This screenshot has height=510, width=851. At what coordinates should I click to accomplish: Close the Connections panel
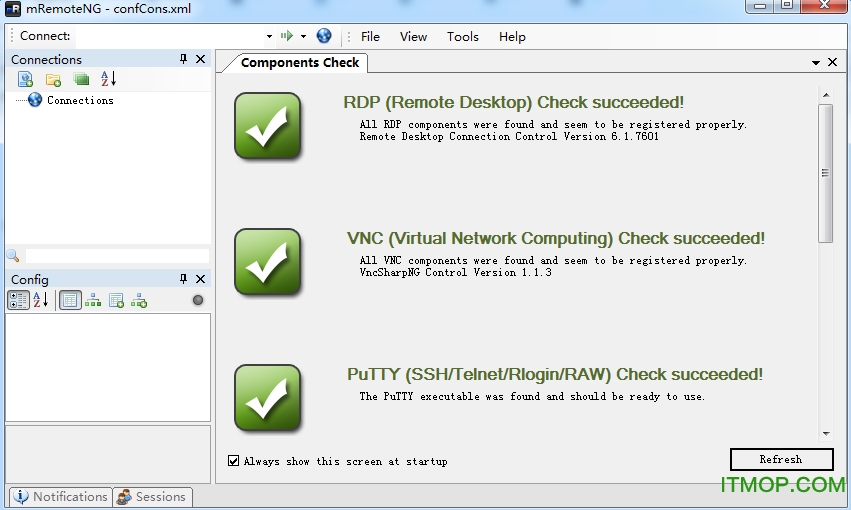200,59
